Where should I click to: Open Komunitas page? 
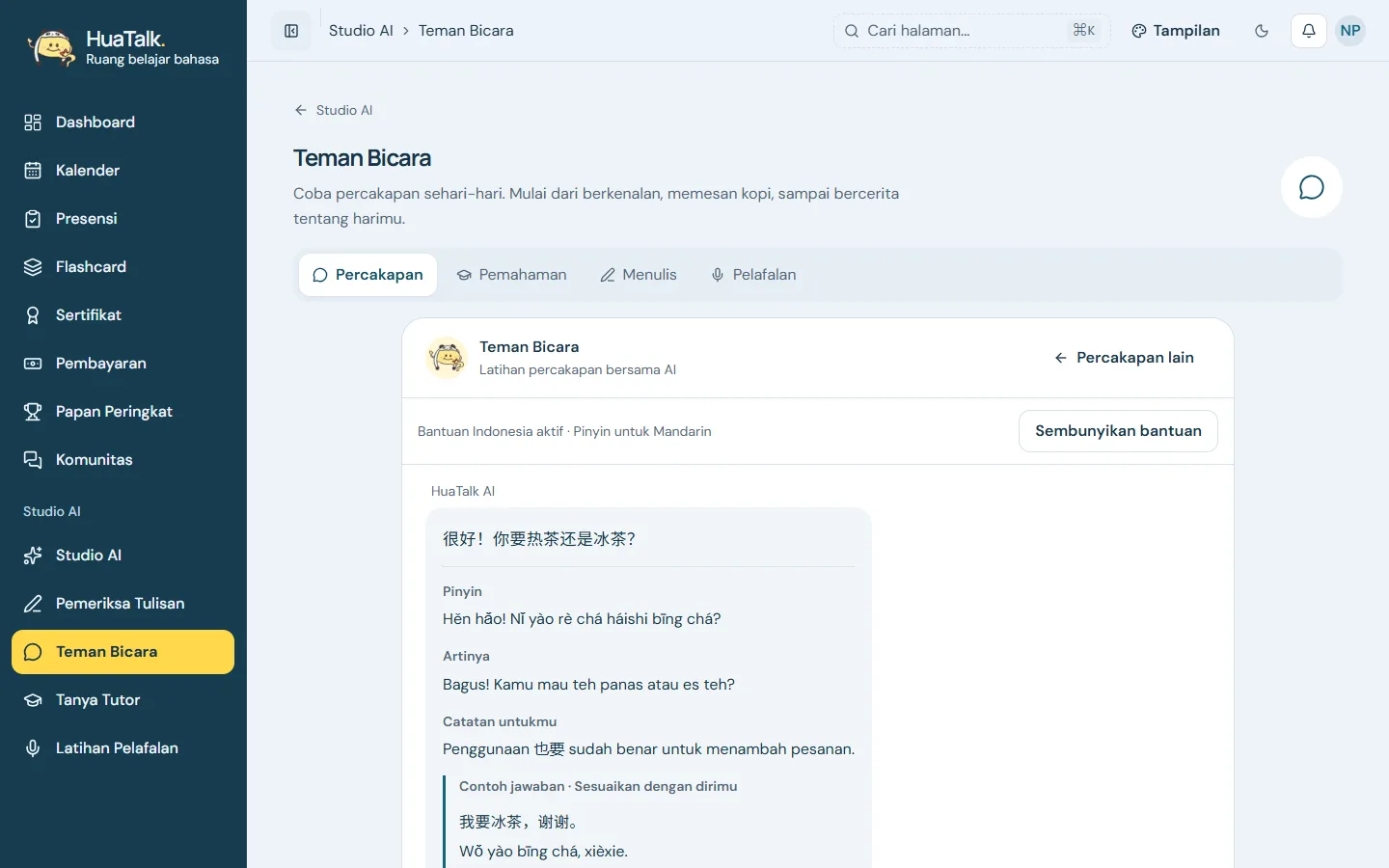(123, 460)
